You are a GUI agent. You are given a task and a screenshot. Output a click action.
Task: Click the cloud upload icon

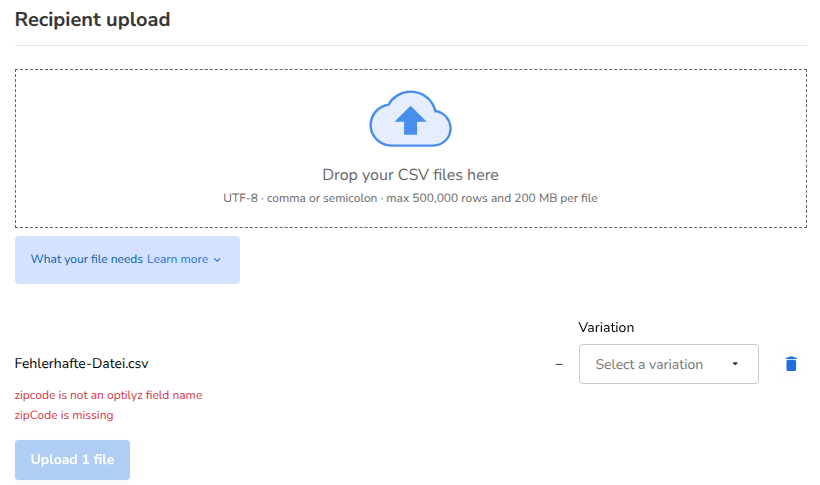pyautogui.click(x=411, y=119)
